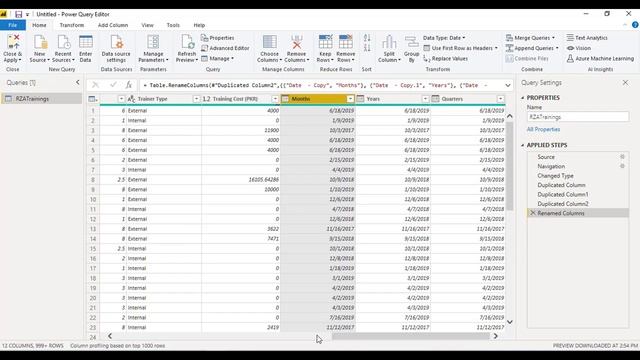Click Text Analytics

[587, 38]
